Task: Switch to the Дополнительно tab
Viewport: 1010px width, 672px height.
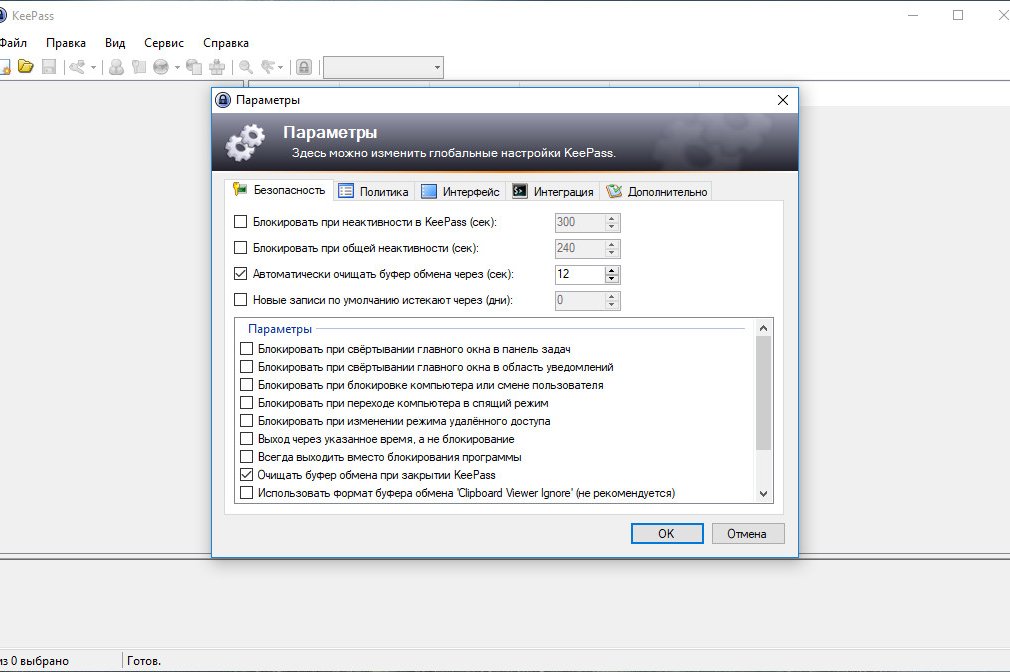Action: [x=656, y=191]
